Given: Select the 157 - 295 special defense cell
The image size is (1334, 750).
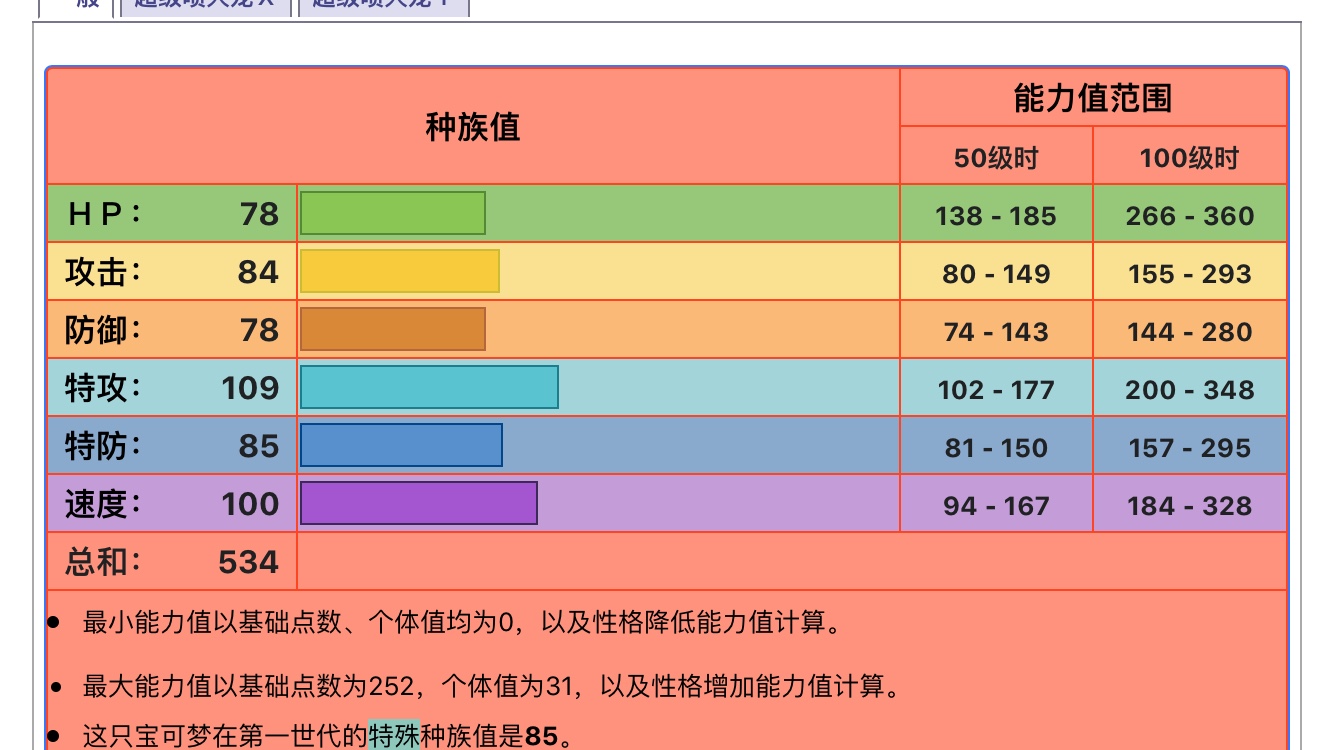Looking at the screenshot, I should click(x=1190, y=447).
